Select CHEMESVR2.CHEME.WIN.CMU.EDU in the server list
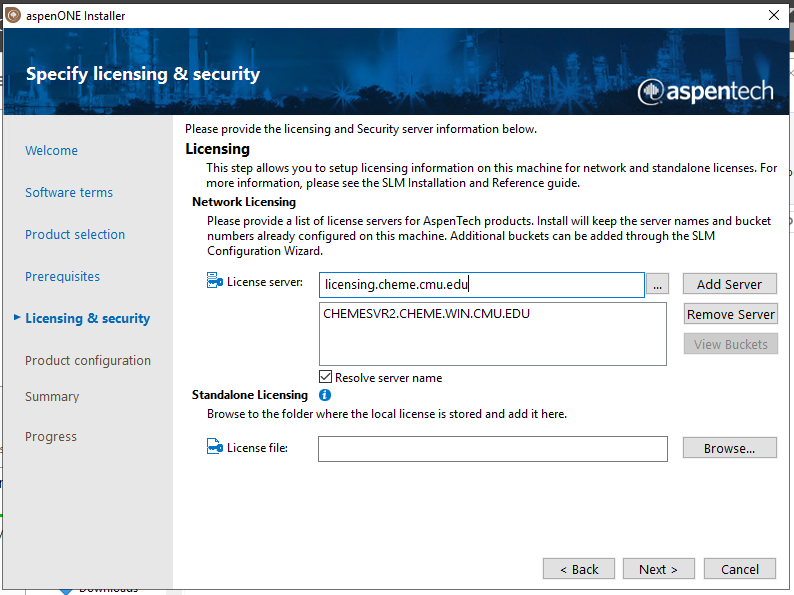Viewport: 794px width, 595px height. [426, 314]
